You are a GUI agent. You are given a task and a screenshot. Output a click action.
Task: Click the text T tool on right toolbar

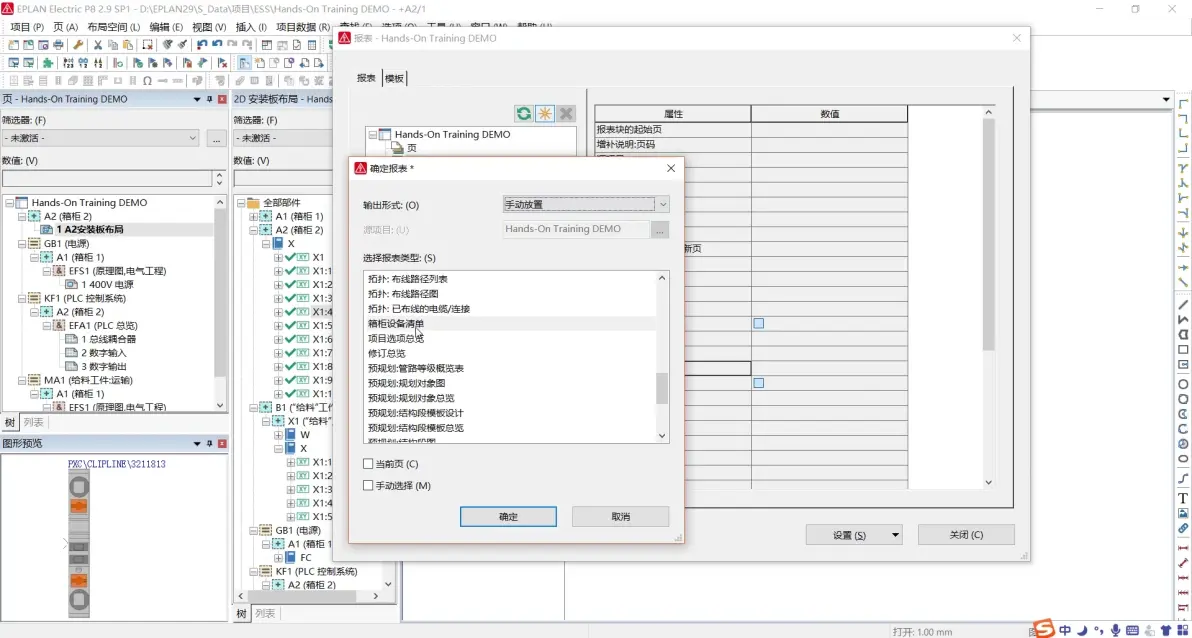[1183, 498]
